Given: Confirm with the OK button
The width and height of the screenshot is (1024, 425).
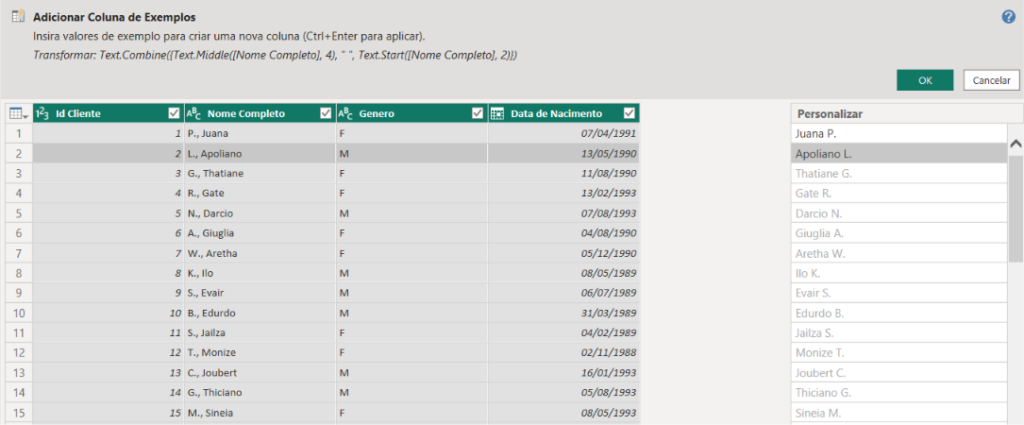Looking at the screenshot, I should (925, 80).
